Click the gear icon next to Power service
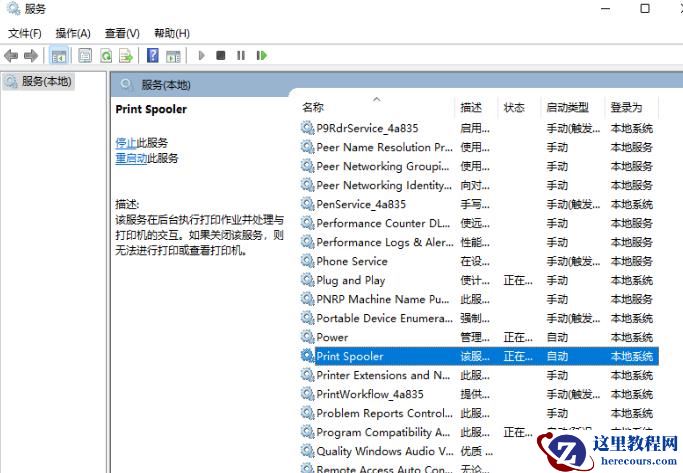This screenshot has height=473, width=683. 308,337
